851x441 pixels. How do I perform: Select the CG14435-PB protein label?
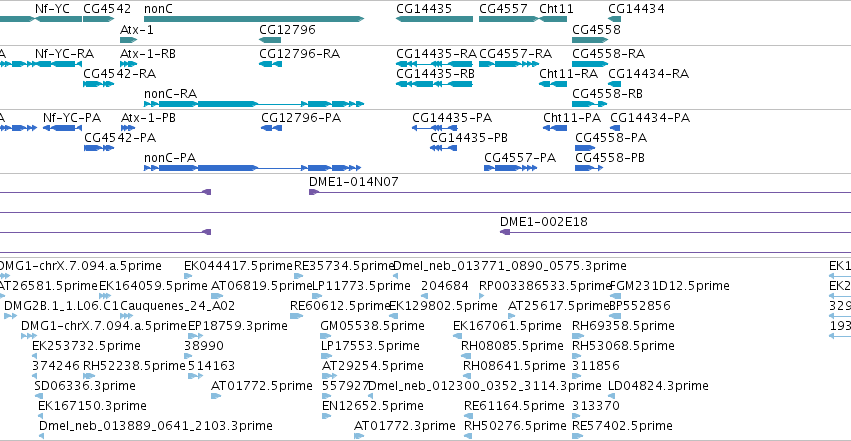[x=469, y=138]
